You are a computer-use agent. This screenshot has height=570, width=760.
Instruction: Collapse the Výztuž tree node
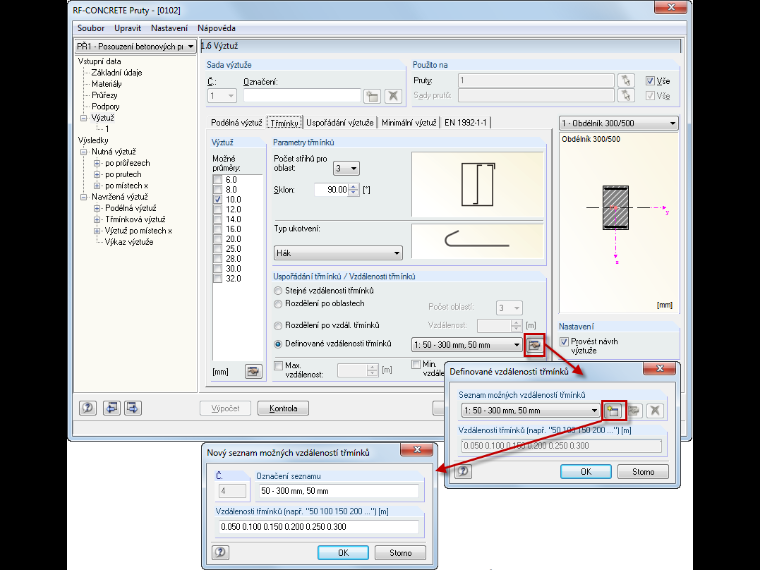click(x=83, y=118)
